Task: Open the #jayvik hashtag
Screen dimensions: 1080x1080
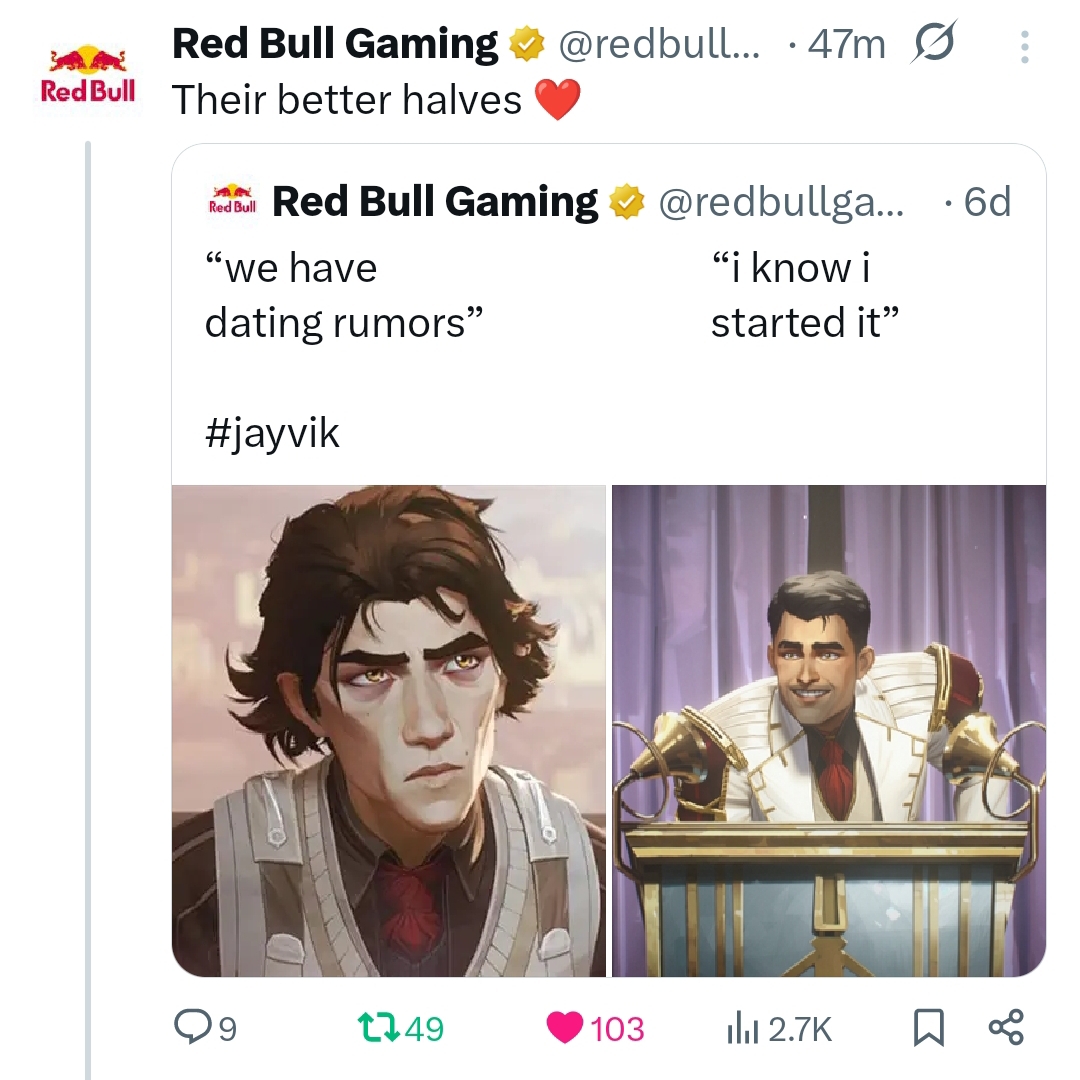Action: 272,433
